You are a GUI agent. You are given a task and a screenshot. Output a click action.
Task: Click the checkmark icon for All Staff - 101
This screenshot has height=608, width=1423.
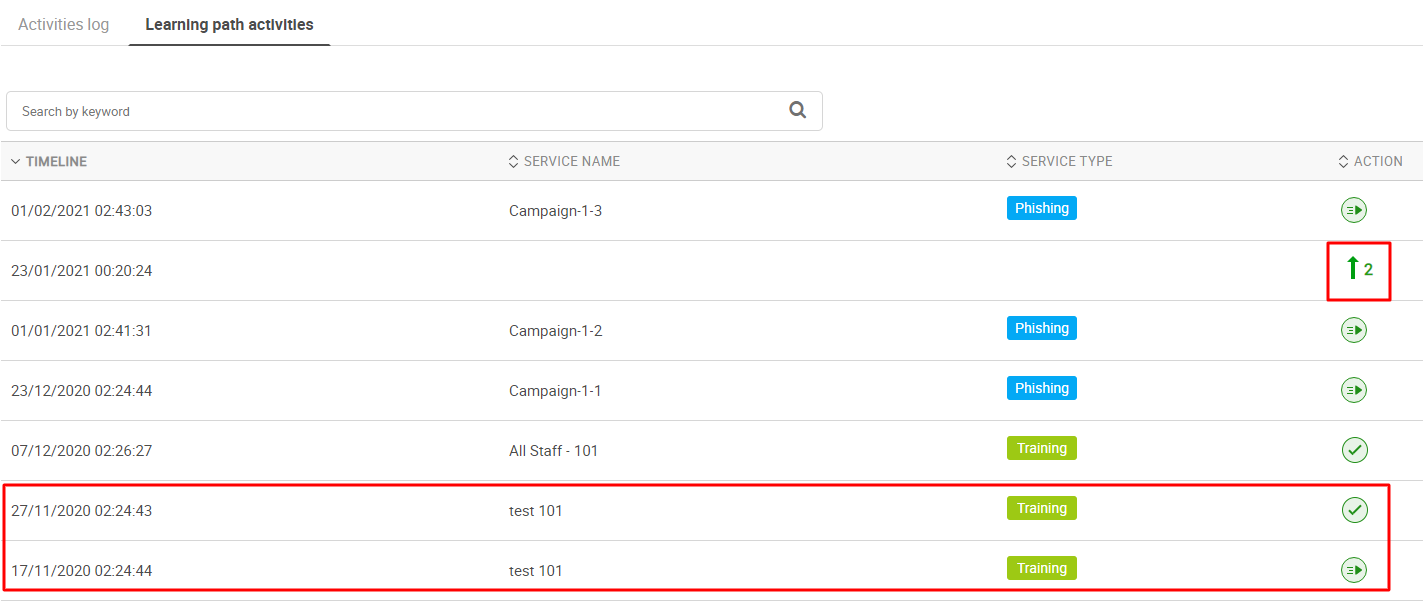(x=1354, y=450)
